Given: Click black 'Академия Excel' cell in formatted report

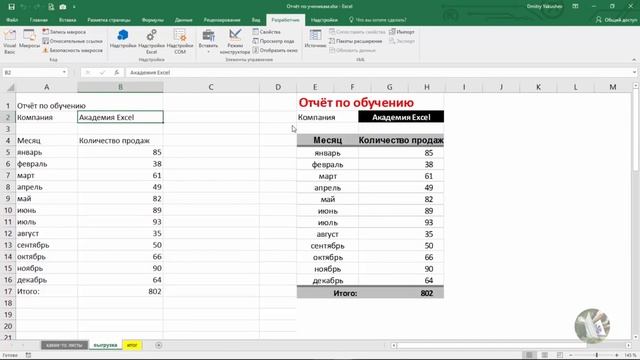Looking at the screenshot, I should (401, 117).
